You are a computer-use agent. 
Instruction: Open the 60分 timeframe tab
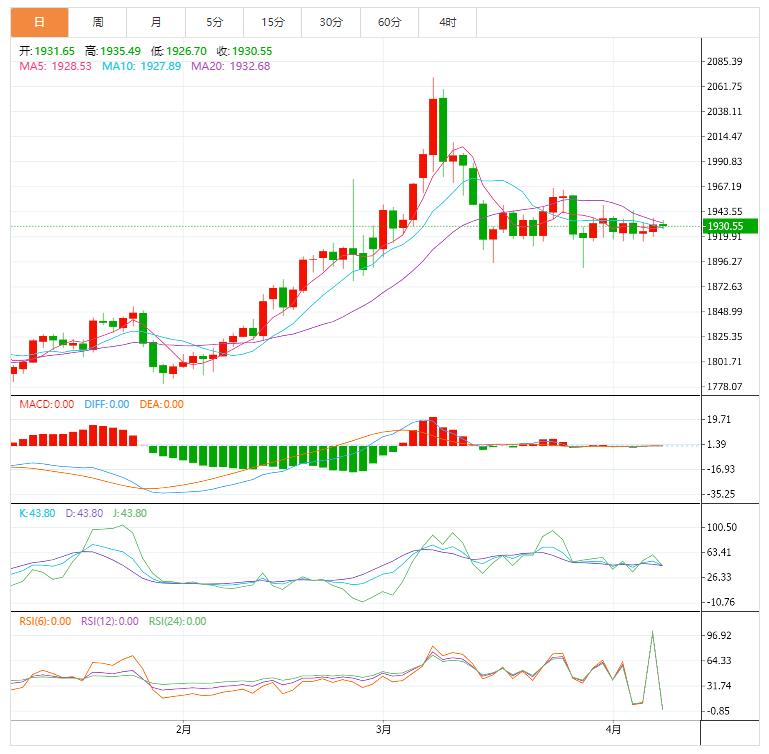tap(389, 23)
